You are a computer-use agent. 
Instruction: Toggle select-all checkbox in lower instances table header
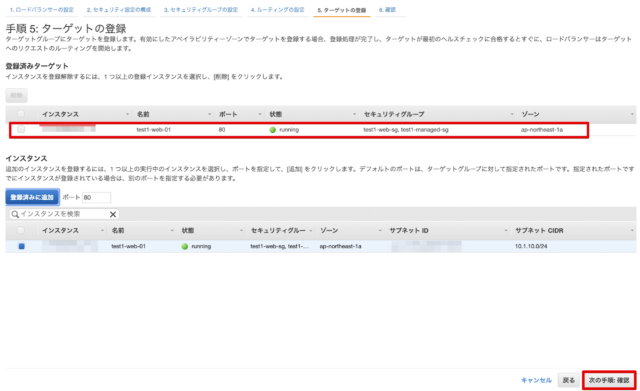point(21,231)
